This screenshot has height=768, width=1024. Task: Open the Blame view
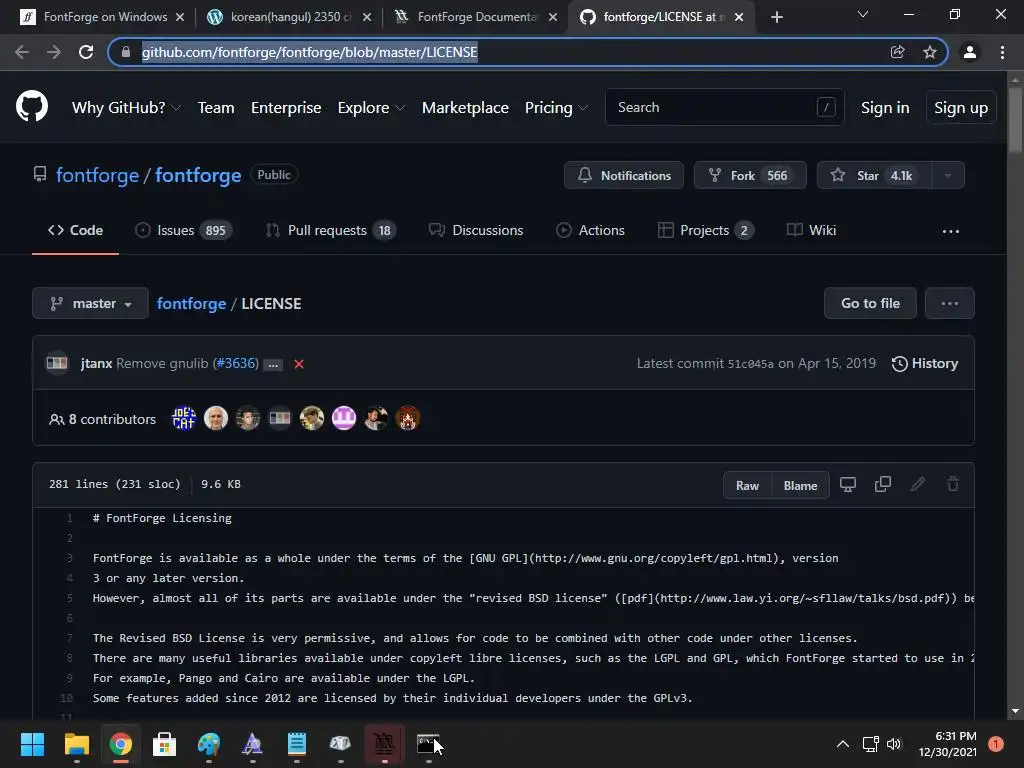click(800, 485)
